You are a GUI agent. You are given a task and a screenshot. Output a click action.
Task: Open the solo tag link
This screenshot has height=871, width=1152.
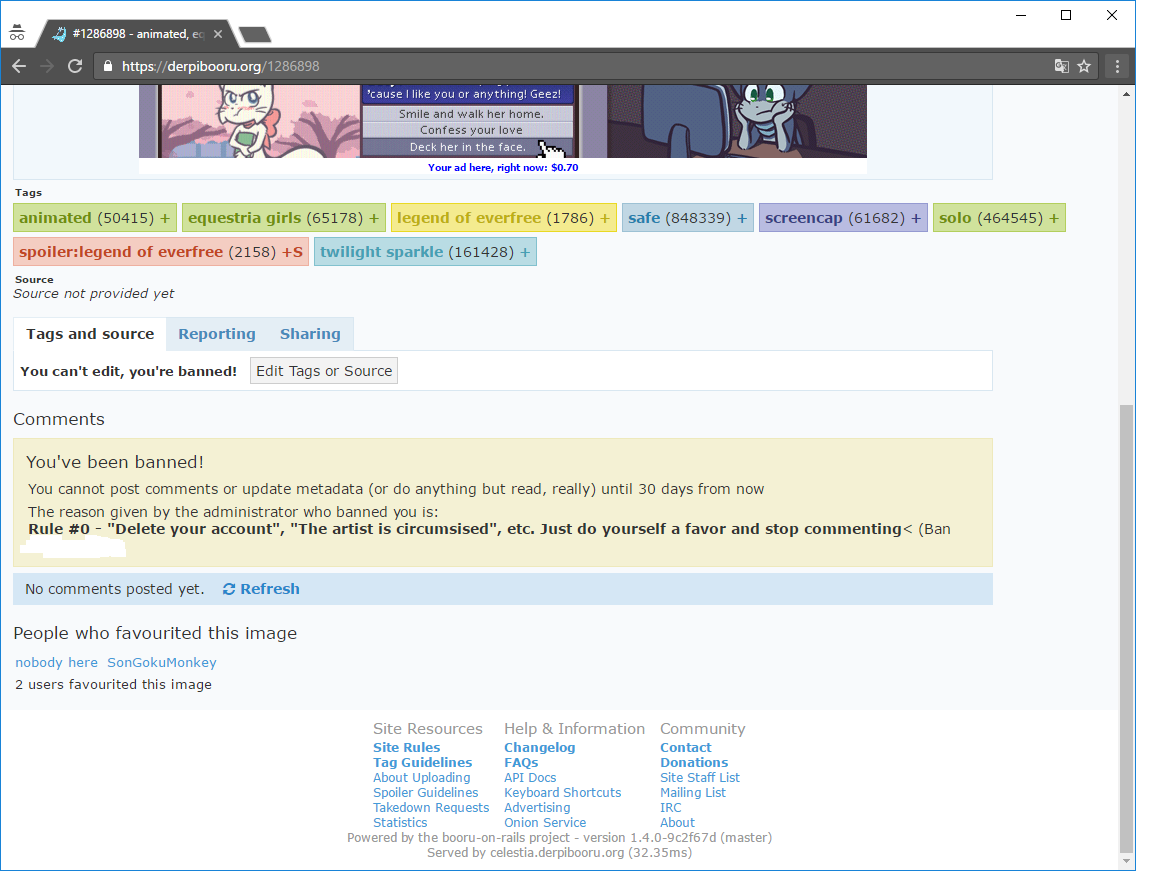click(x=955, y=218)
